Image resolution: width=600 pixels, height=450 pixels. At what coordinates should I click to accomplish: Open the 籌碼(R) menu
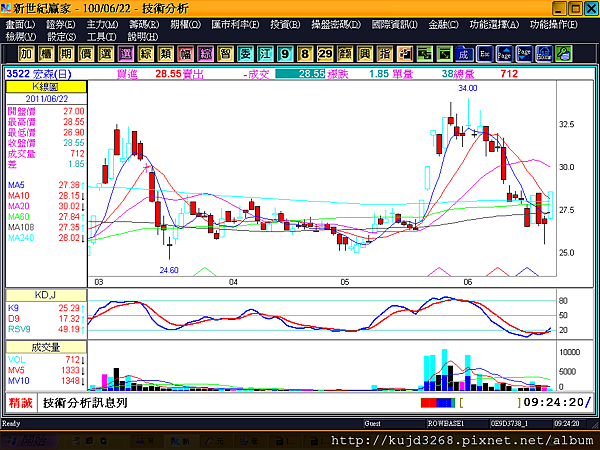pos(144,24)
